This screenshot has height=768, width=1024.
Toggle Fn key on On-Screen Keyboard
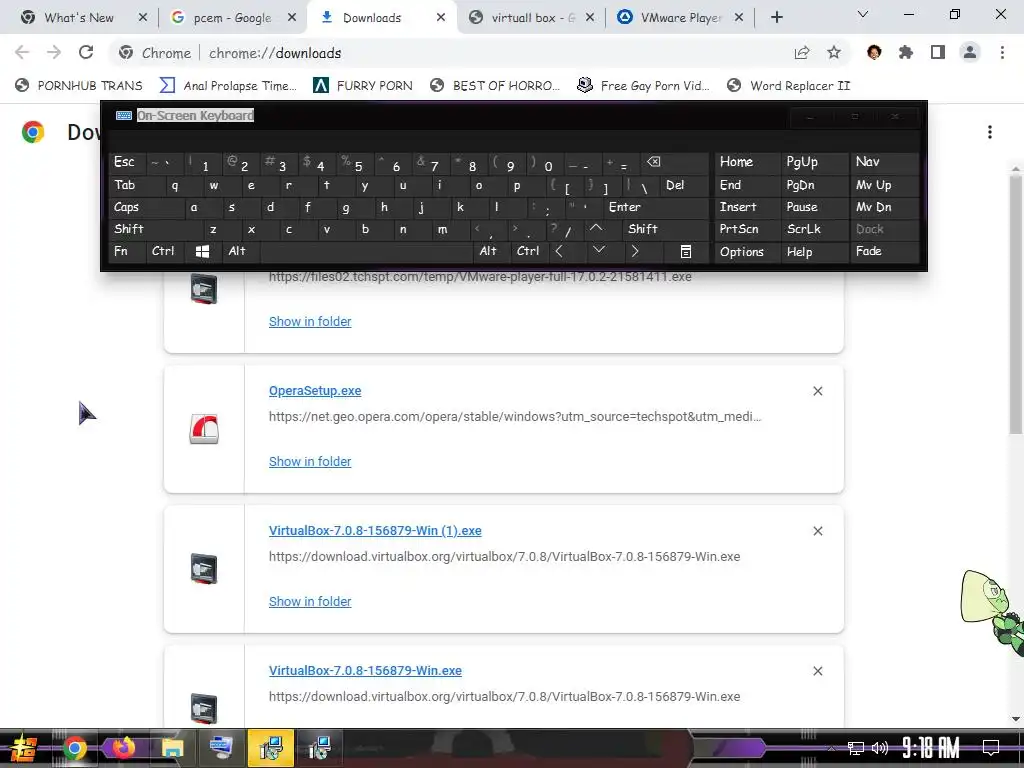(x=127, y=251)
